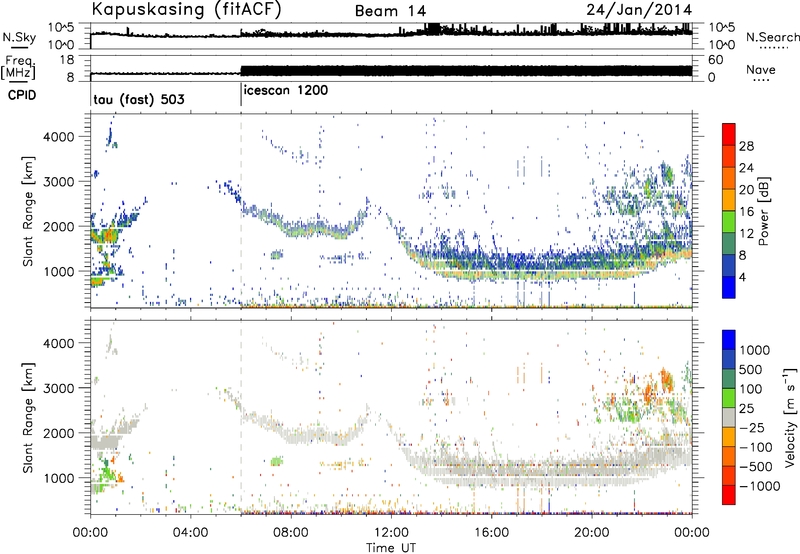The image size is (800, 554).
Task: Click the 'Time UT' axis title
Action: (391, 548)
